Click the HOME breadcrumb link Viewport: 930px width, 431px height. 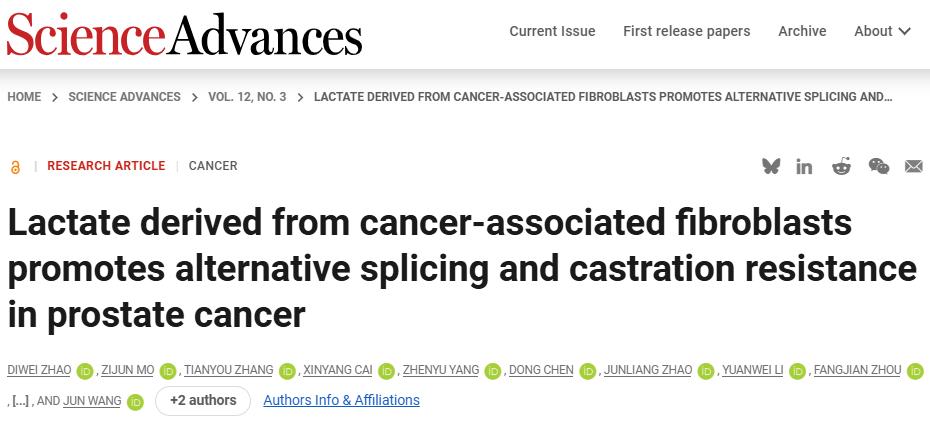click(24, 97)
